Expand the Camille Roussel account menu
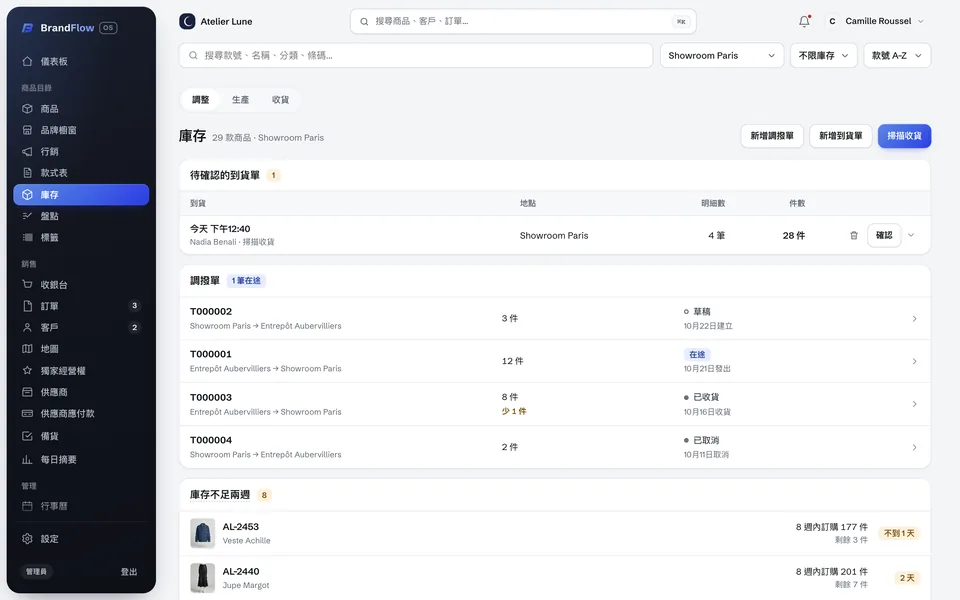 point(920,21)
